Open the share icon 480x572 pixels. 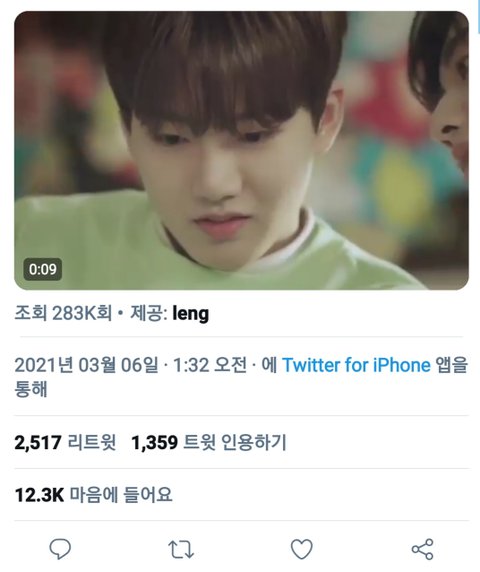coord(422,549)
